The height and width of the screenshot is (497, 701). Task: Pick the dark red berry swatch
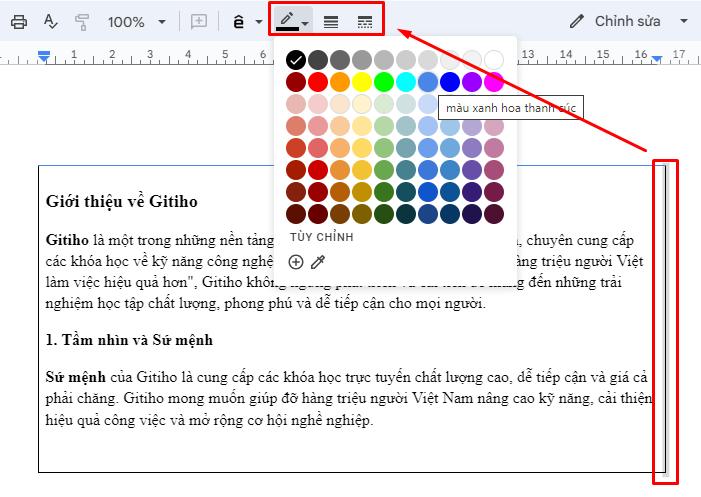click(x=296, y=82)
